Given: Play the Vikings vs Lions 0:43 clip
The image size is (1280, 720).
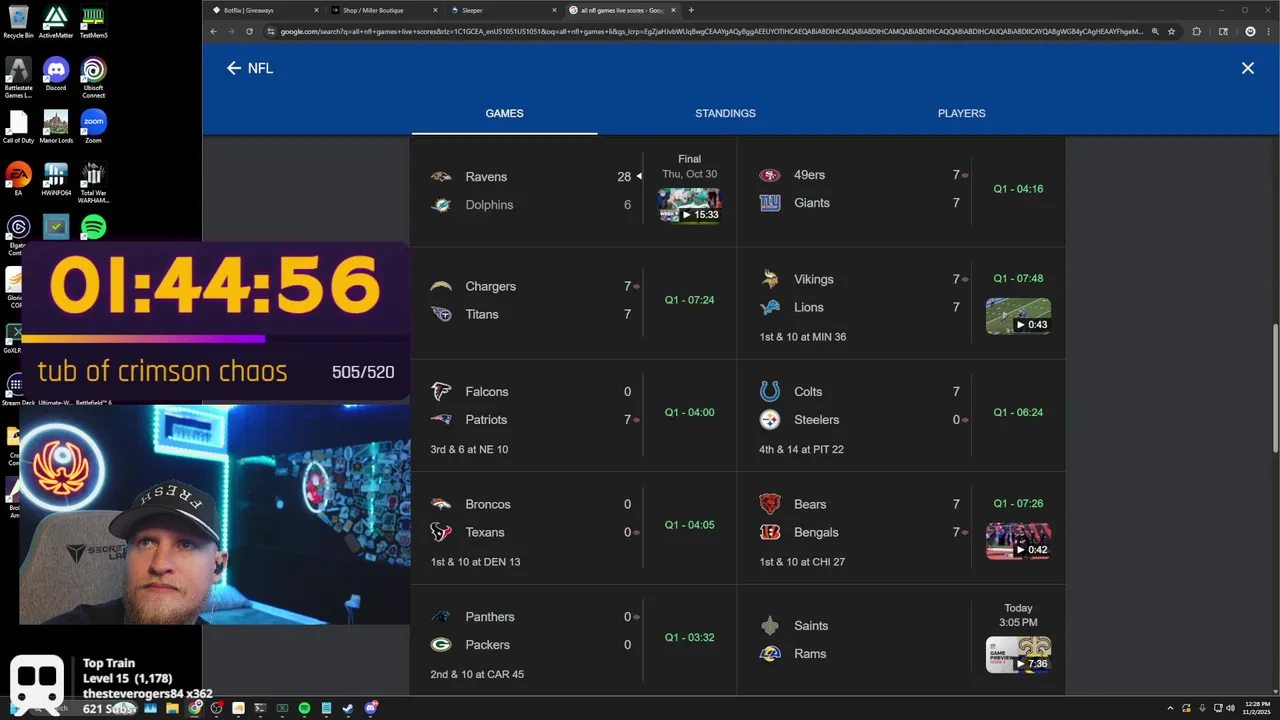Looking at the screenshot, I should coord(1018,316).
